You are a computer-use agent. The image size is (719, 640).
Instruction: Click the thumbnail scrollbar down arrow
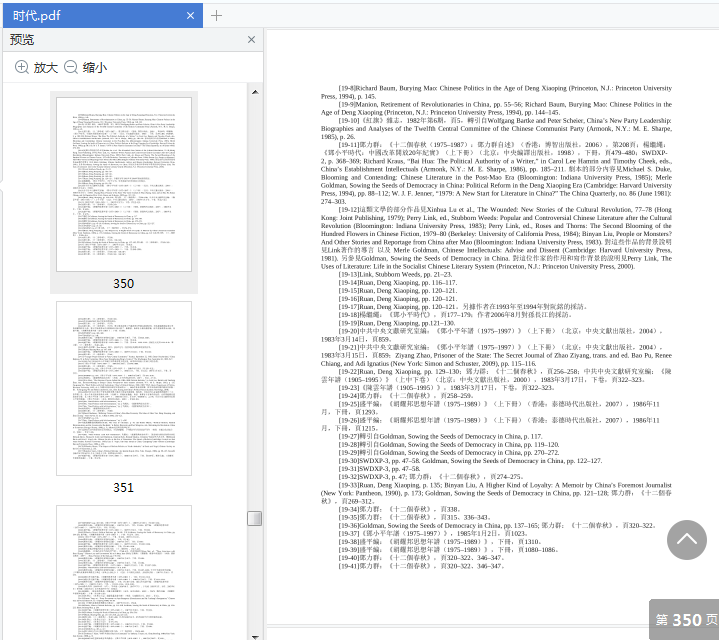click(255, 636)
